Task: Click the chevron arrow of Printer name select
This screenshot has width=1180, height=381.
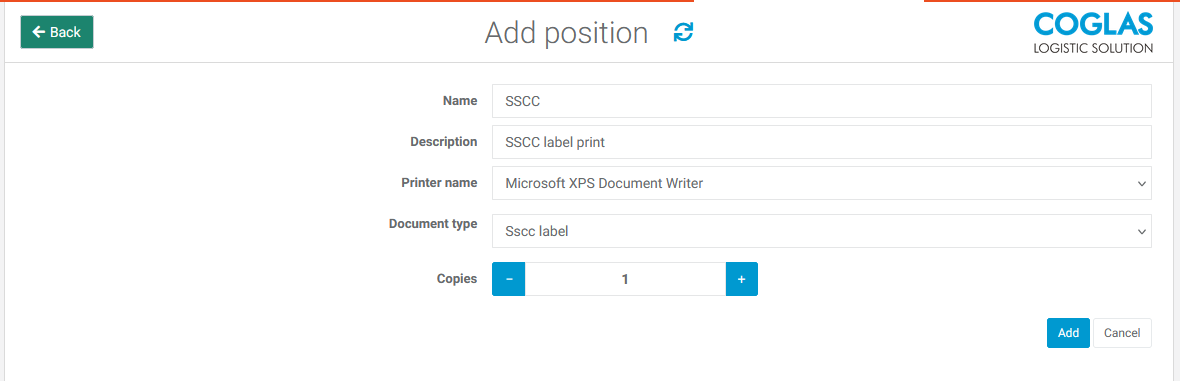Action: 1141,183
